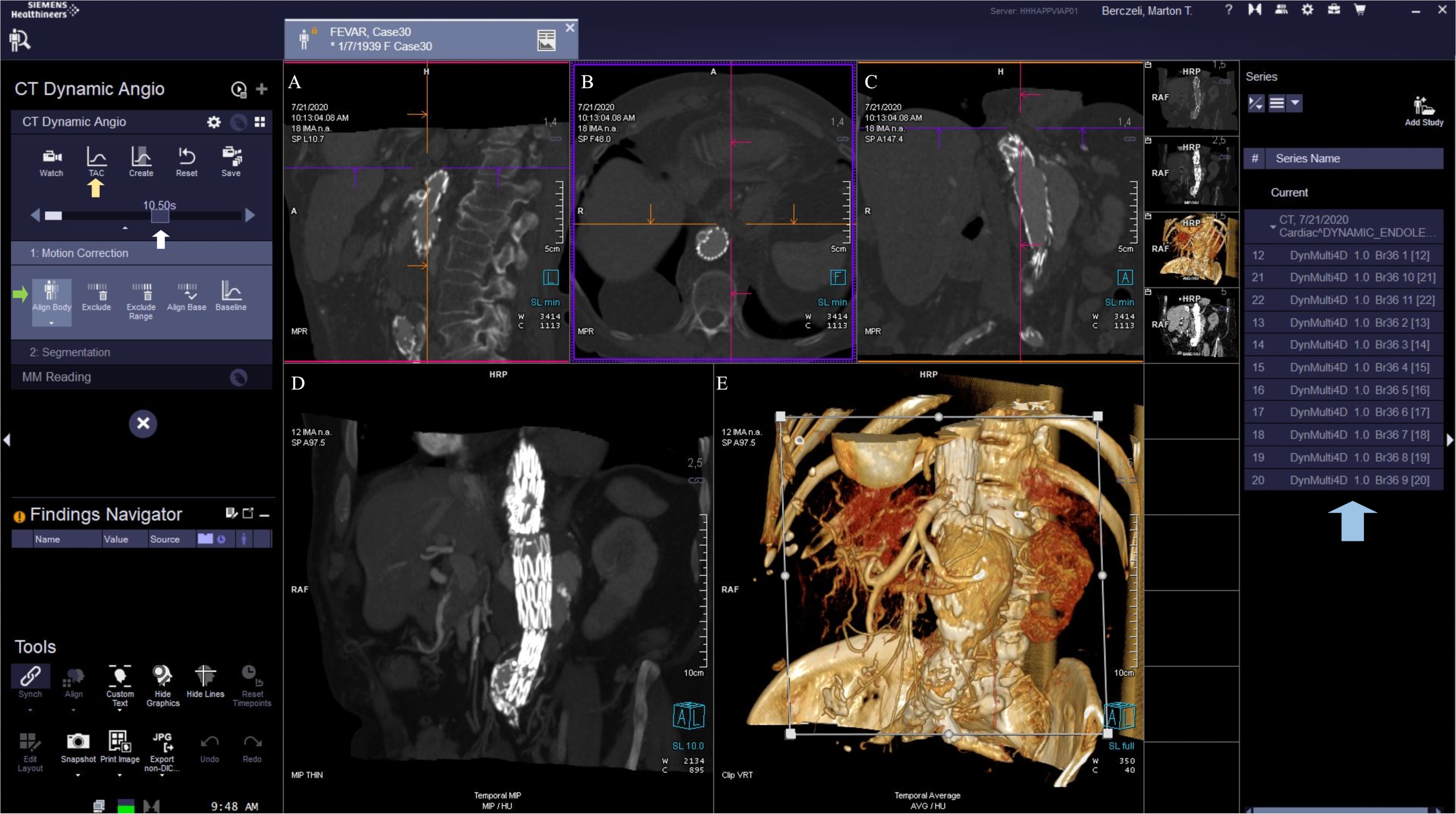The width and height of the screenshot is (1456, 814).
Task: Click the Baseline tool icon
Action: 231,291
